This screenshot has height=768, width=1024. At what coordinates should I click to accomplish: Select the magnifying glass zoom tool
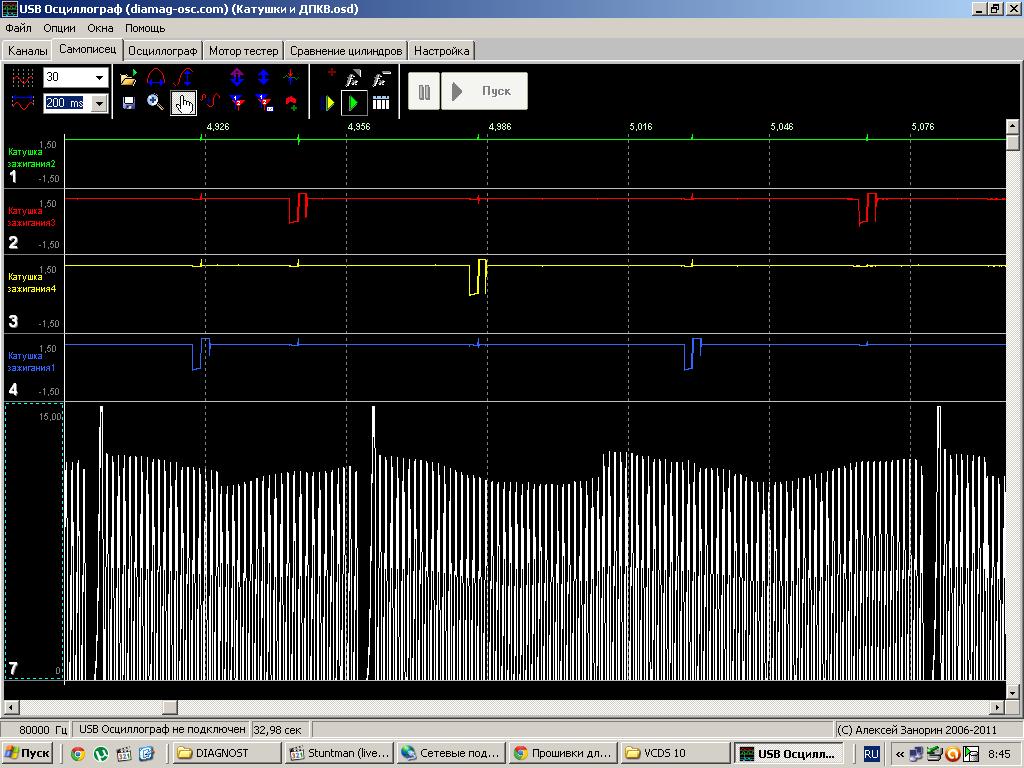point(155,103)
